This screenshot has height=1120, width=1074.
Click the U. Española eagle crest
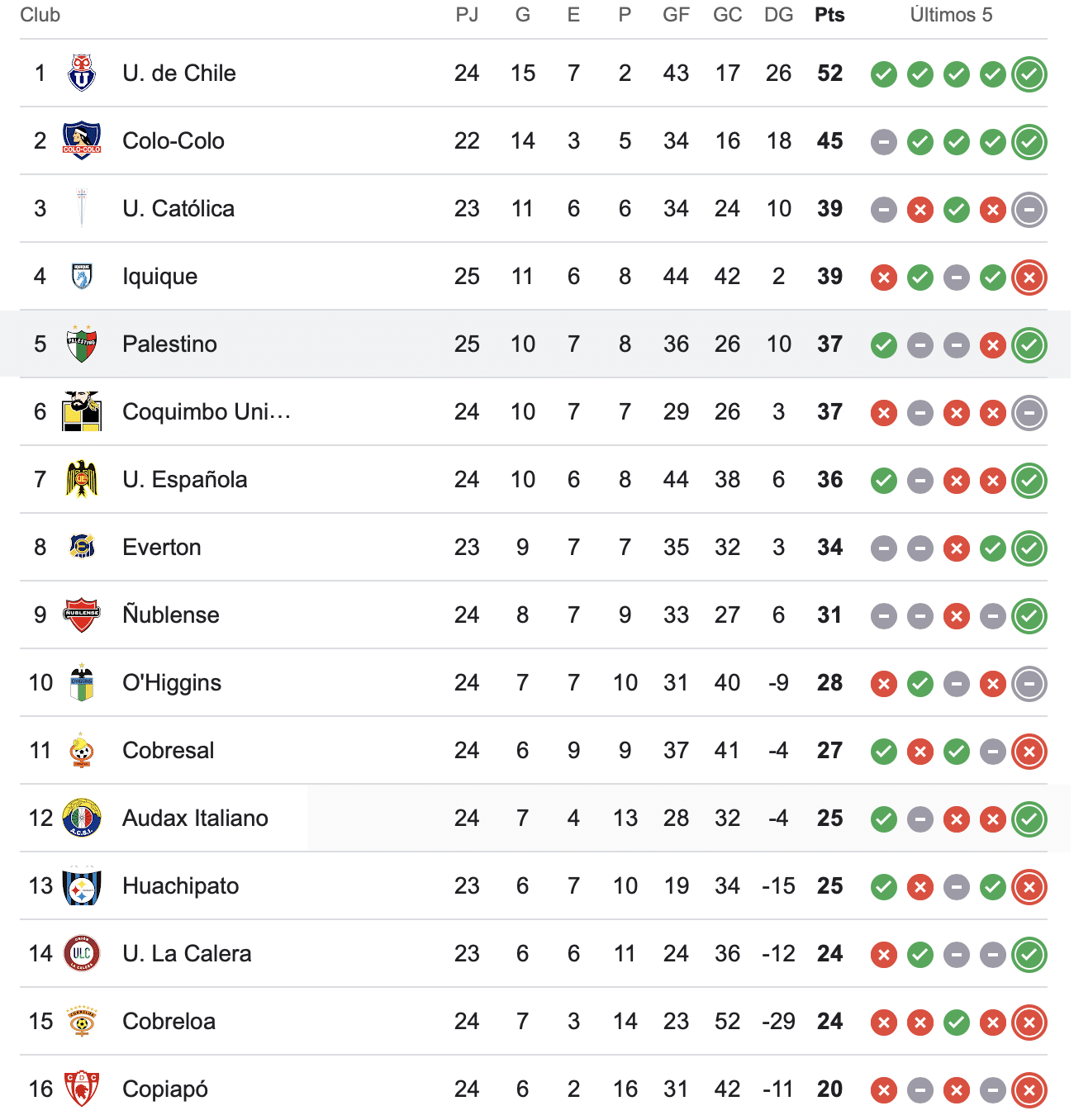tap(81, 480)
